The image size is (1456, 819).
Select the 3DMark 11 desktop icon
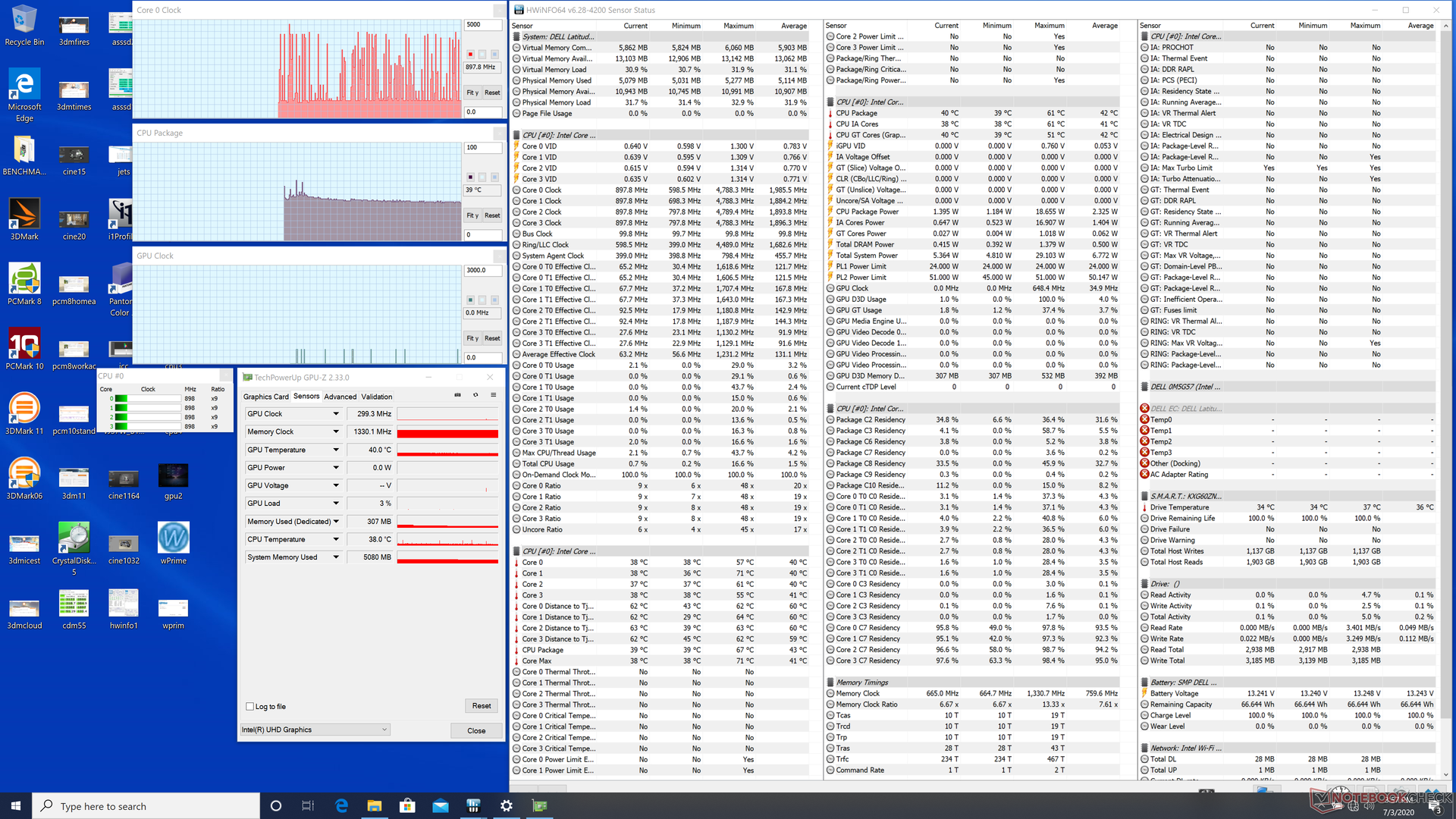pos(24,414)
